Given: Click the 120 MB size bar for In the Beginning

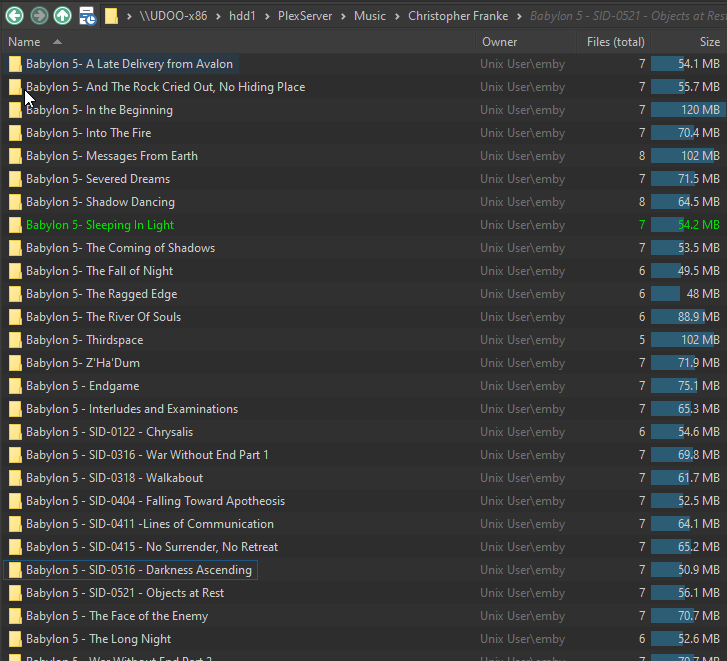Looking at the screenshot, I should tap(688, 110).
